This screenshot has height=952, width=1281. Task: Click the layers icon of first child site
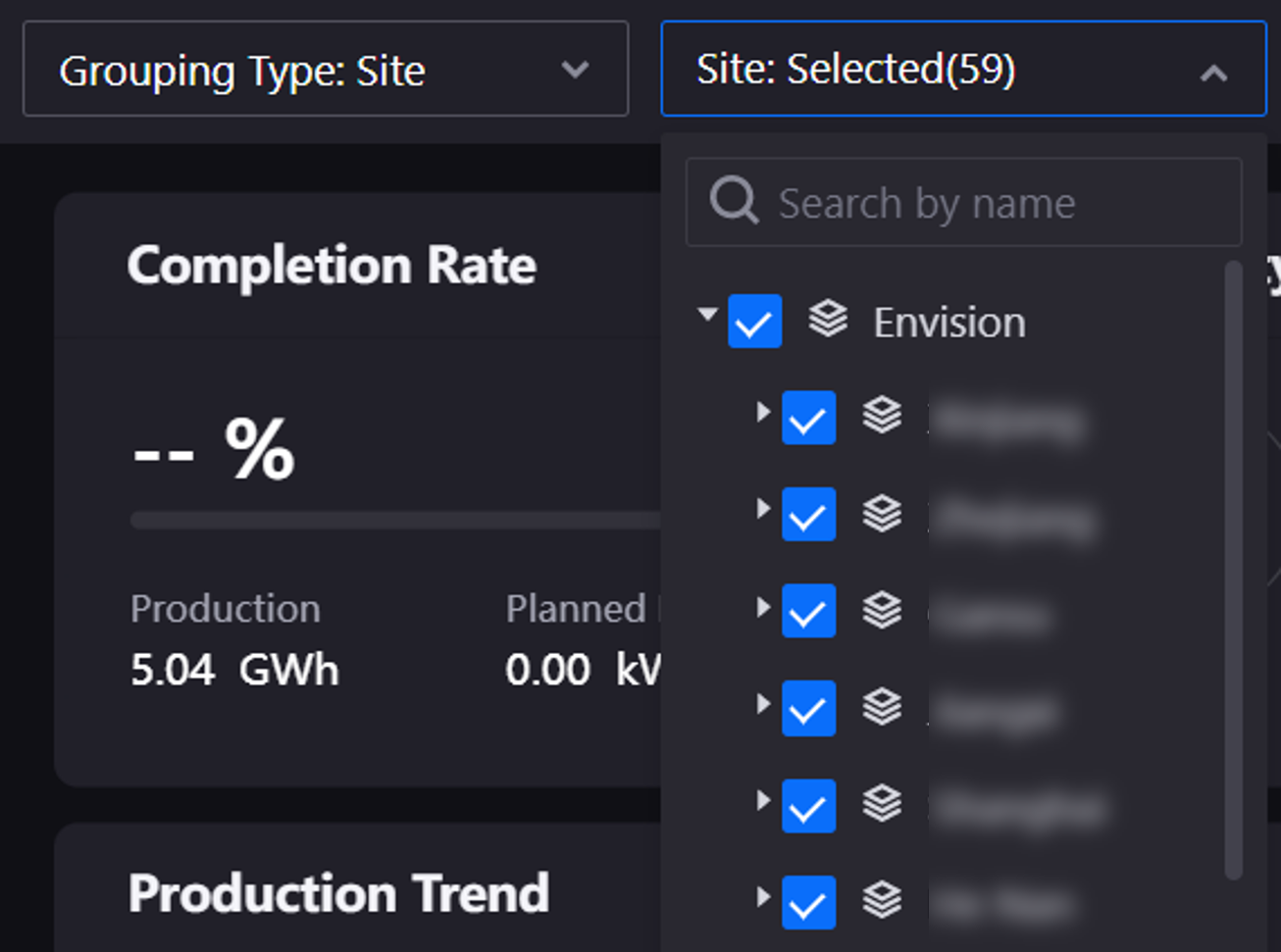coord(882,416)
